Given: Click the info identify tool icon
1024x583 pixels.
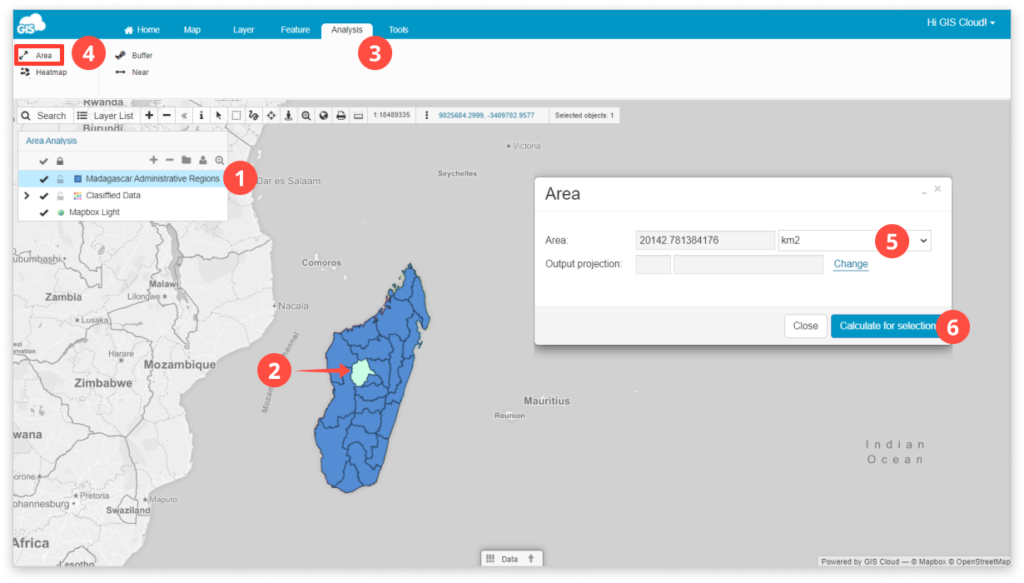Looking at the screenshot, I should [x=201, y=116].
